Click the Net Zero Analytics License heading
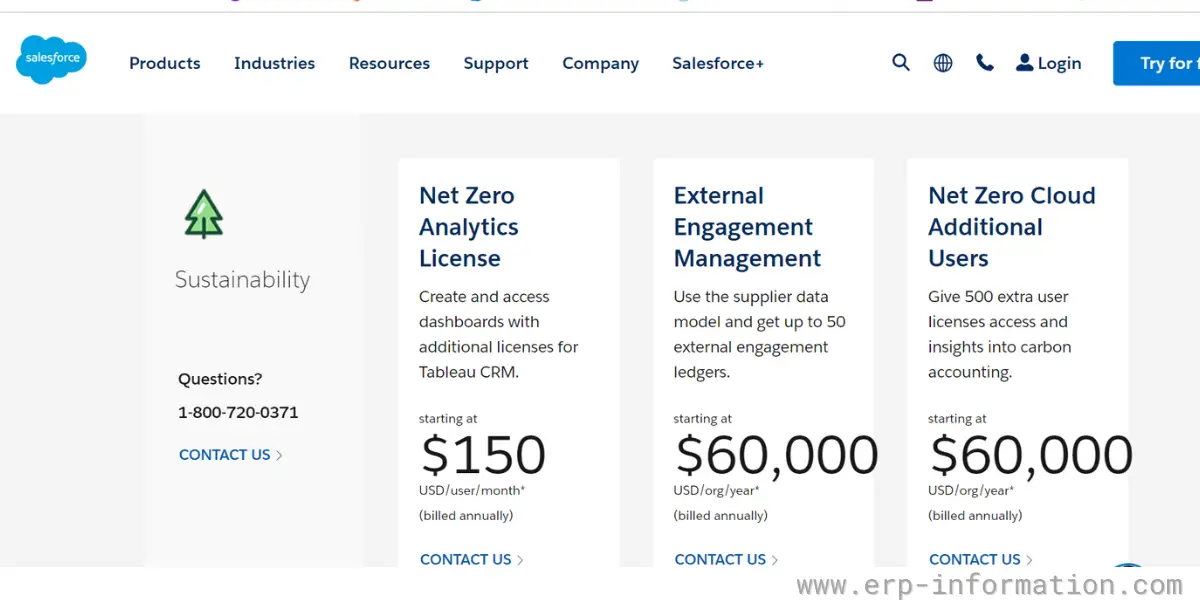Viewport: 1200px width, 600px height. click(469, 227)
